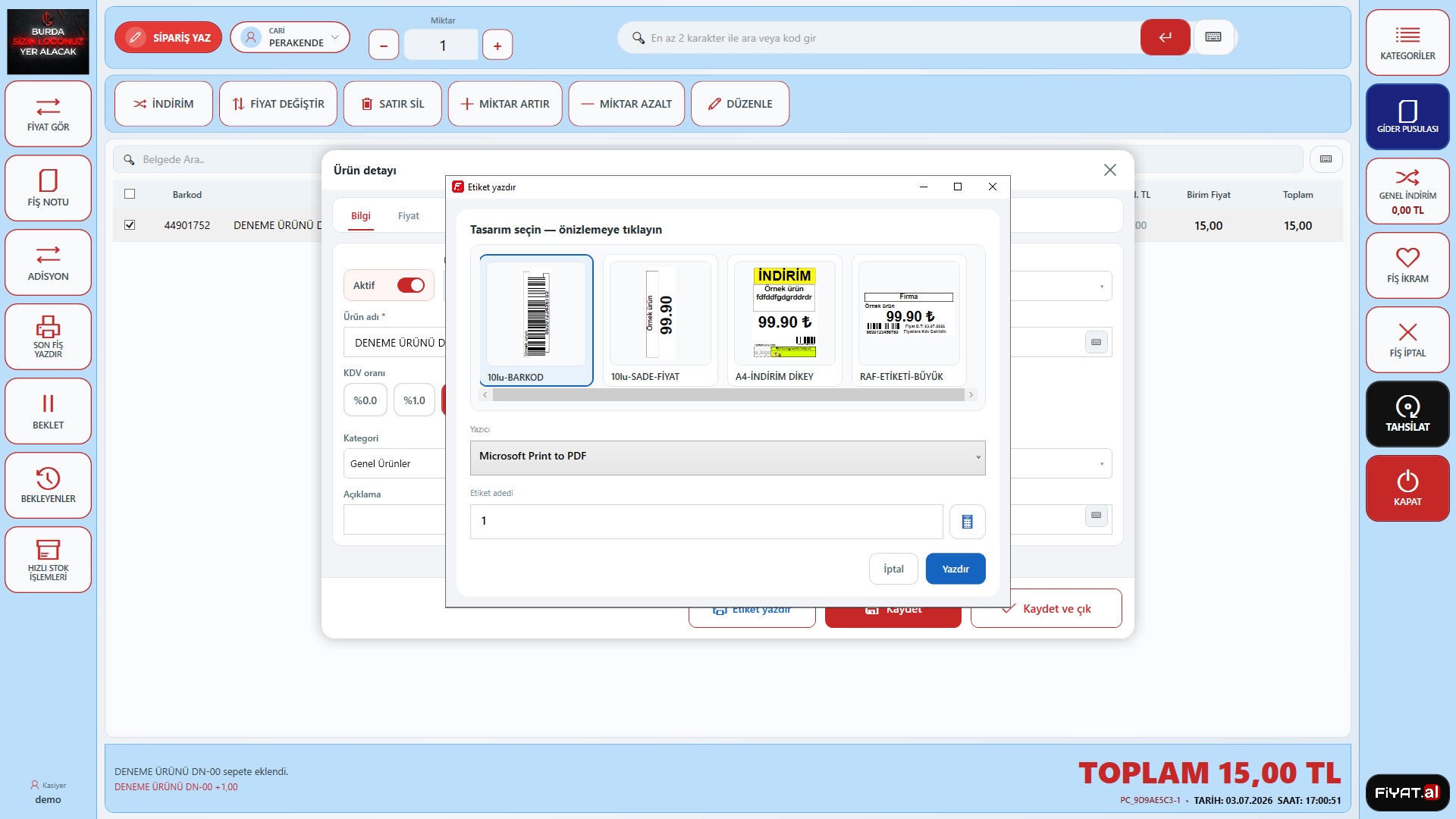
Task: Click the SATIR SİL trash button
Action: pos(392,104)
